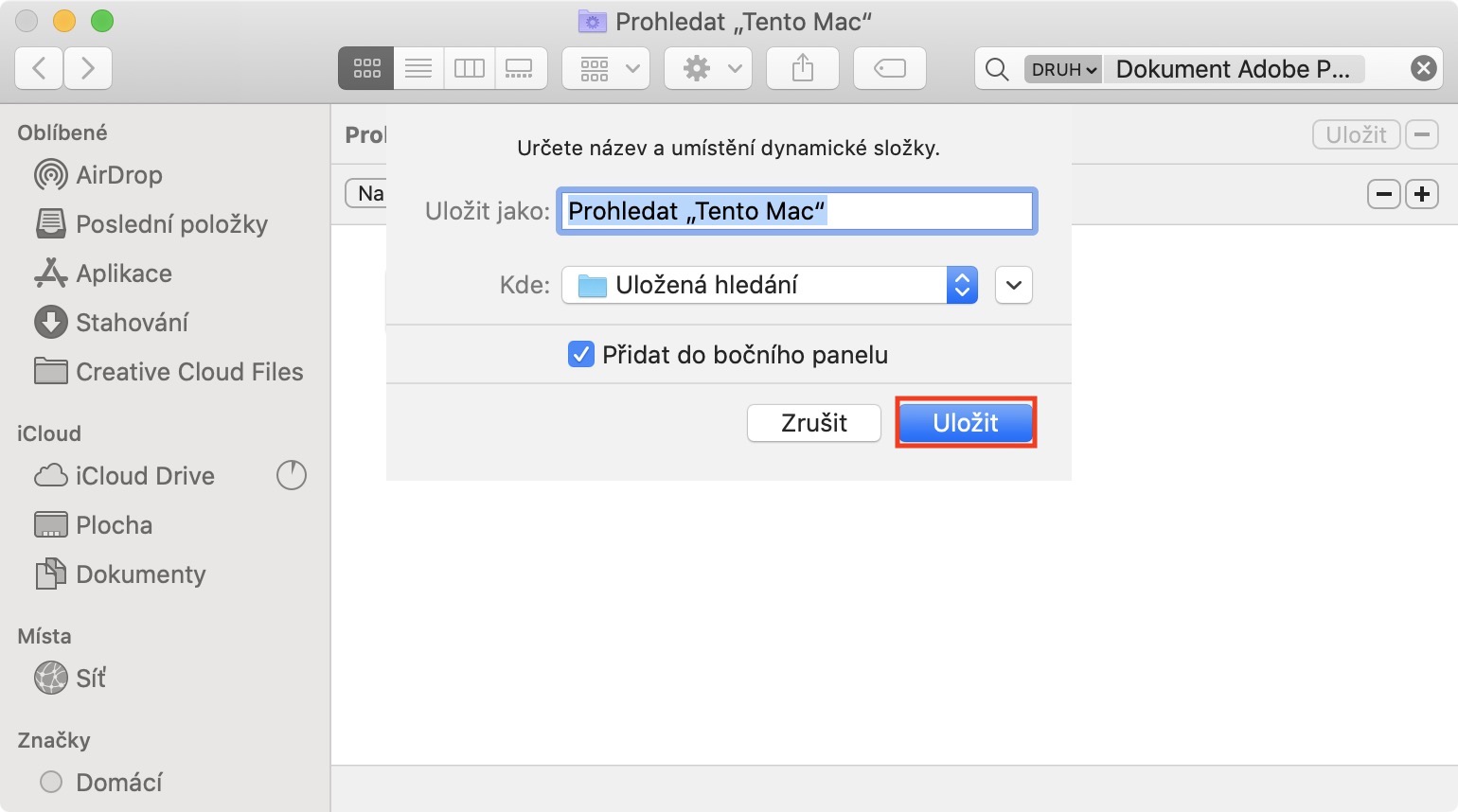
Task: Switch to icon view in toolbar
Action: pos(366,68)
